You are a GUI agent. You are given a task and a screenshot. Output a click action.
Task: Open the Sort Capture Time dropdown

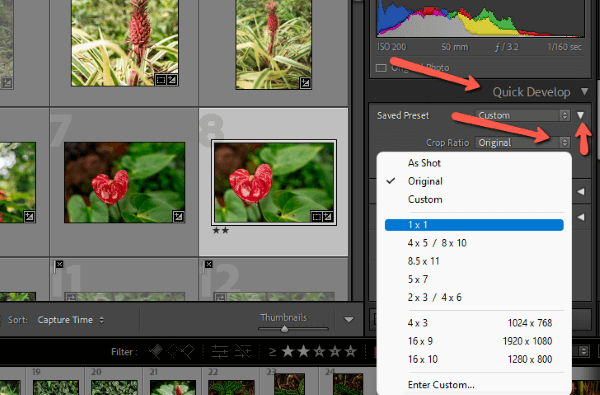(x=71, y=320)
